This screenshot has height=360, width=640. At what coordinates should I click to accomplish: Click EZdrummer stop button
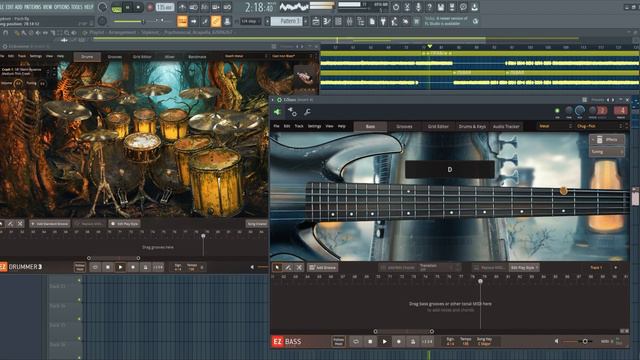(108, 267)
